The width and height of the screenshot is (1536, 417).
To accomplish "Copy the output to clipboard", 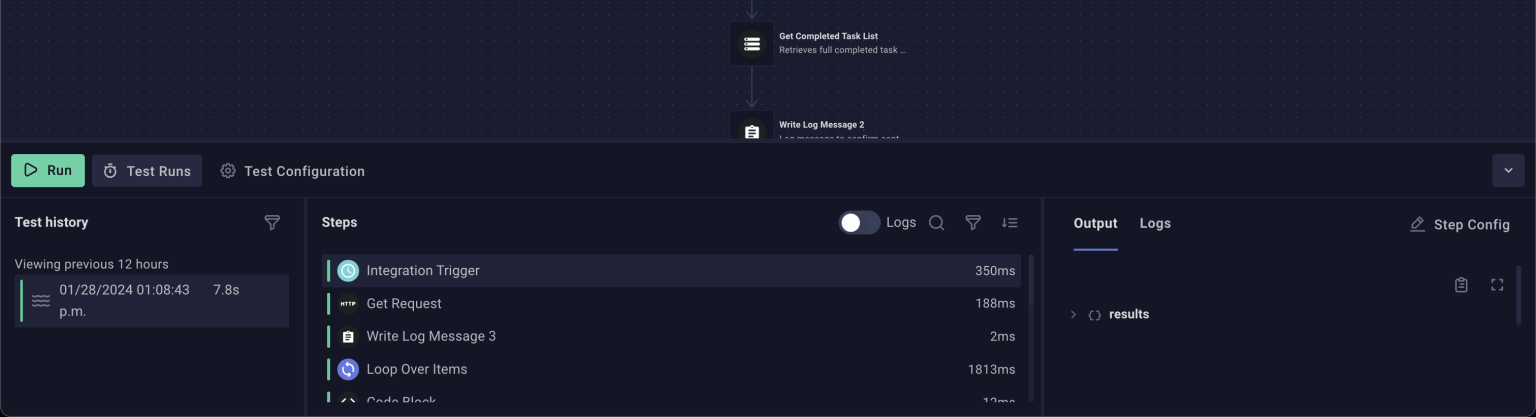I will pyautogui.click(x=1461, y=285).
